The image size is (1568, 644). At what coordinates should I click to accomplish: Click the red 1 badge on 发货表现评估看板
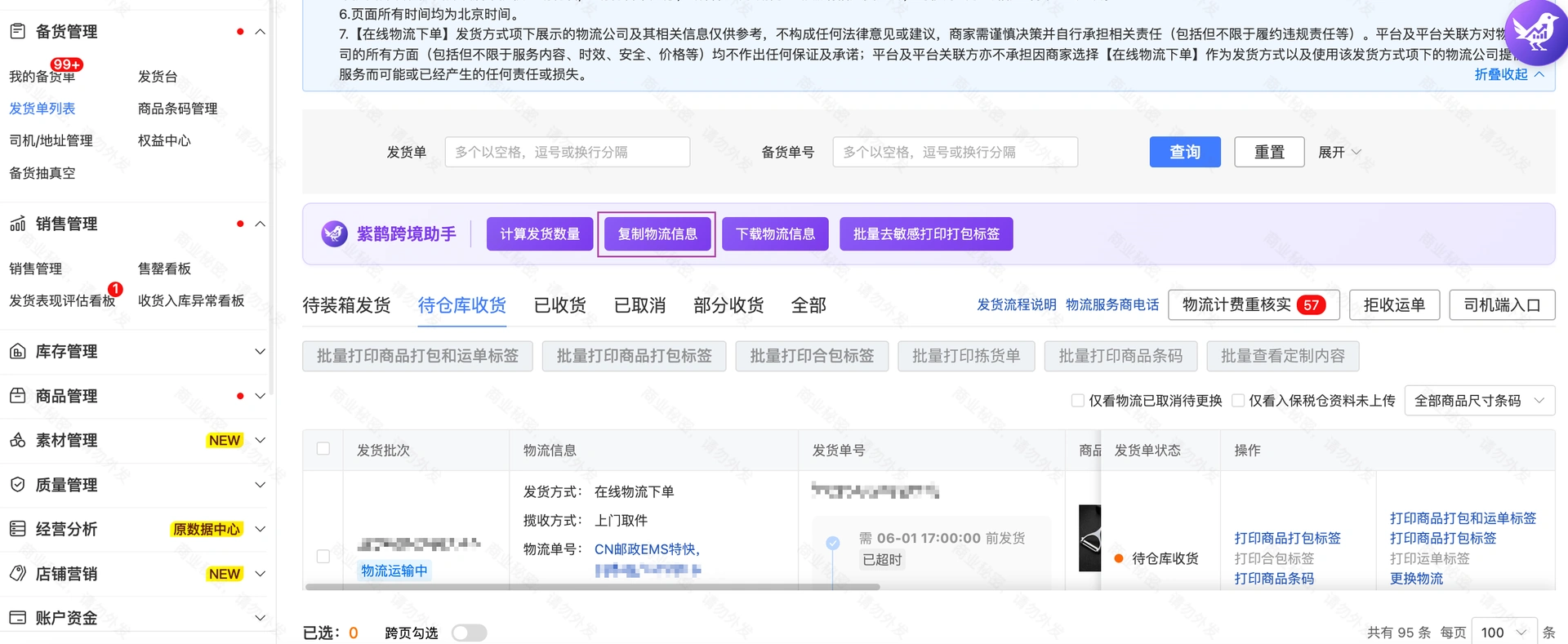pyautogui.click(x=115, y=289)
